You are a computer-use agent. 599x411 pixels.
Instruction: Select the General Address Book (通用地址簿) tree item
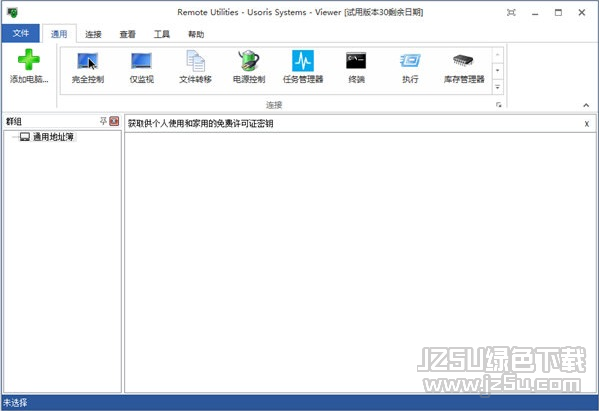(x=53, y=137)
